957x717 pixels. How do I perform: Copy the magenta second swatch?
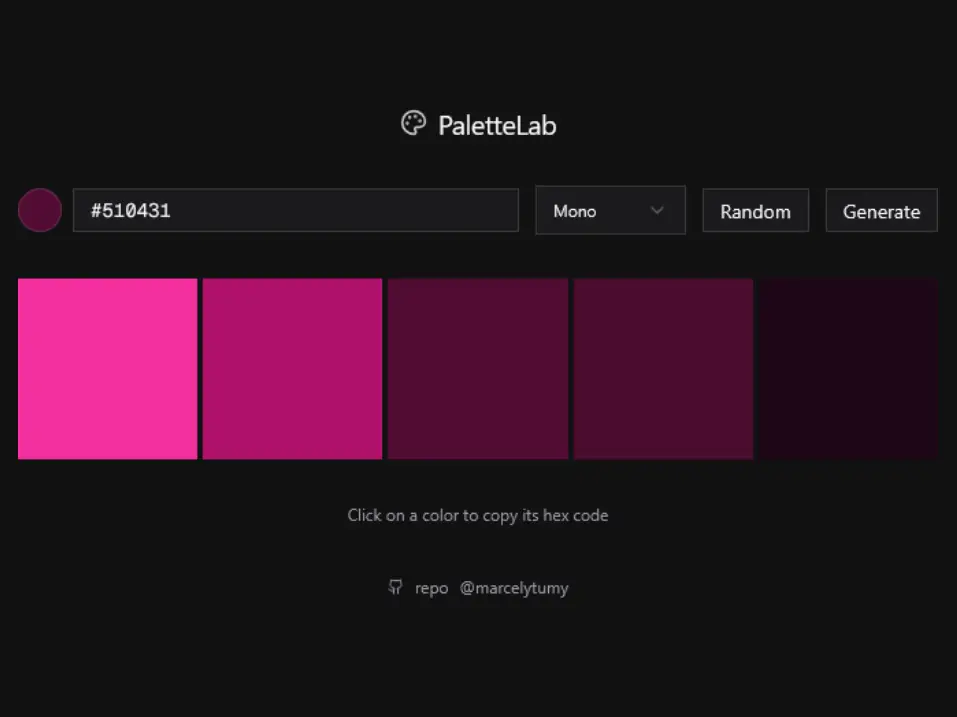point(292,369)
